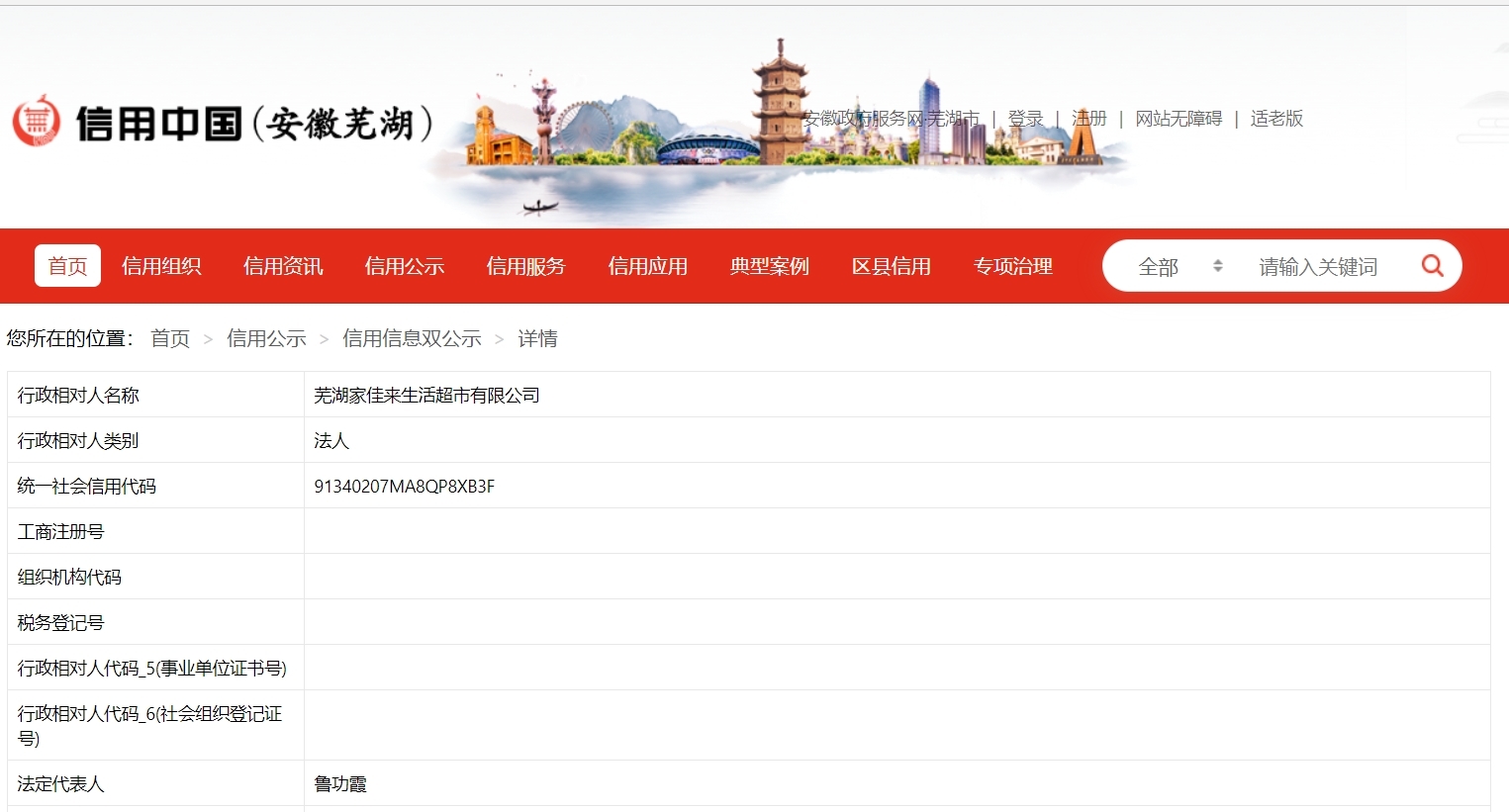Go to 区县信用 in the nav bar

892,265
